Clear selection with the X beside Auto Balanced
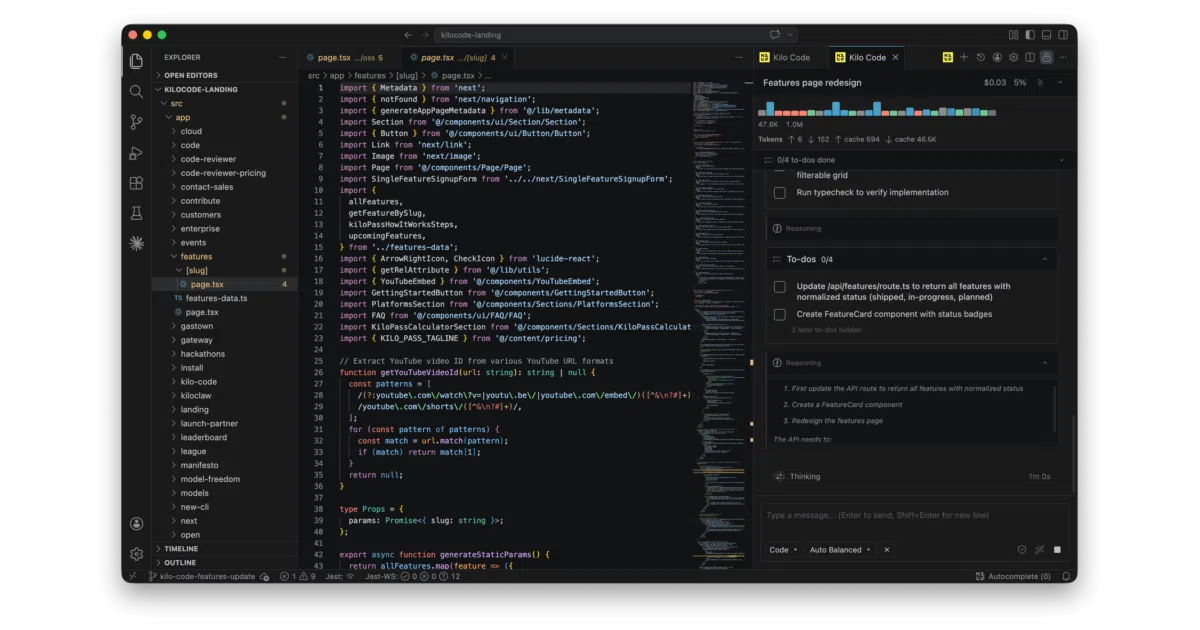The height and width of the screenshot is (630, 1200). click(886, 549)
